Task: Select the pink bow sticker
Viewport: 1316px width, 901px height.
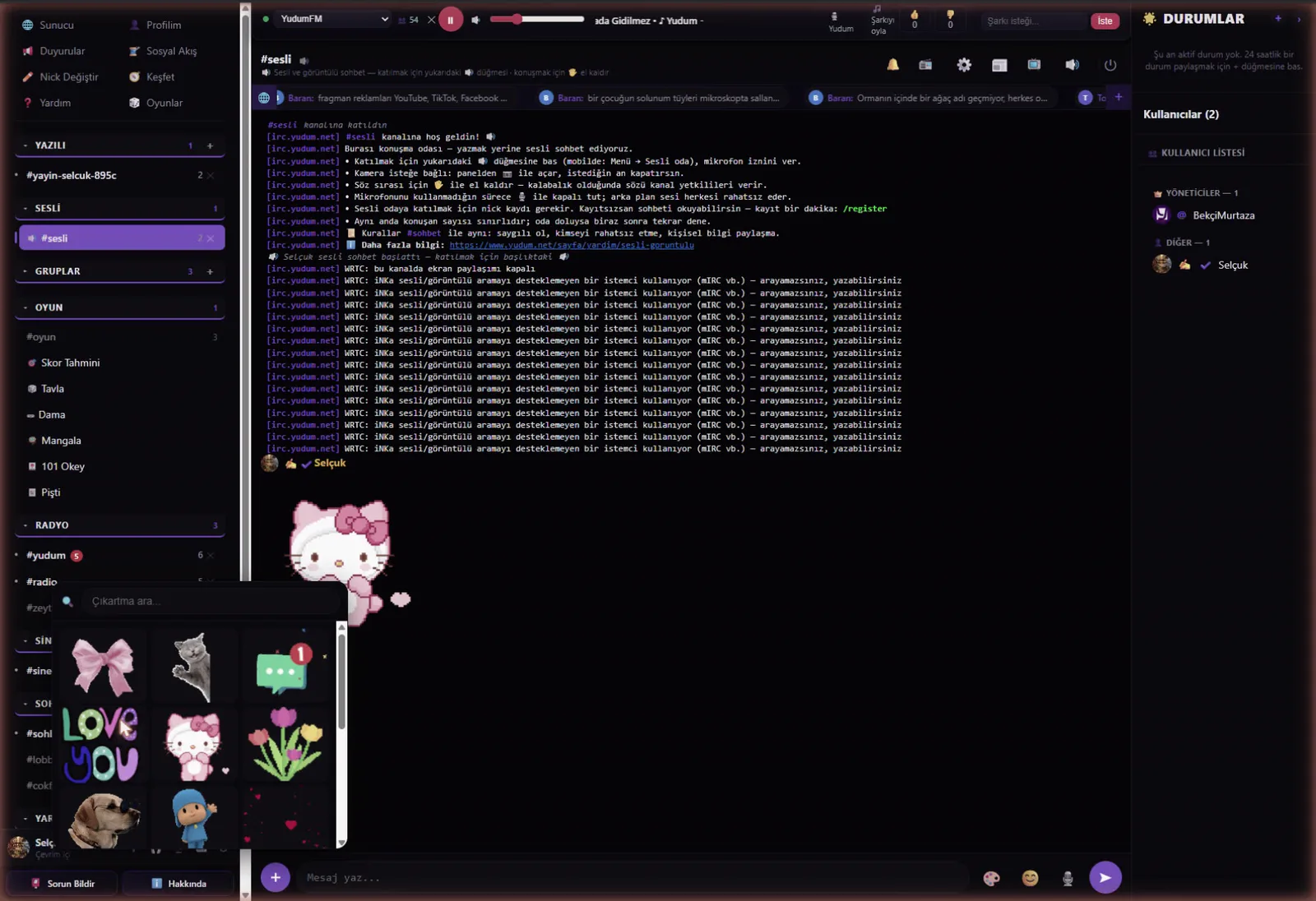Action: tap(103, 665)
